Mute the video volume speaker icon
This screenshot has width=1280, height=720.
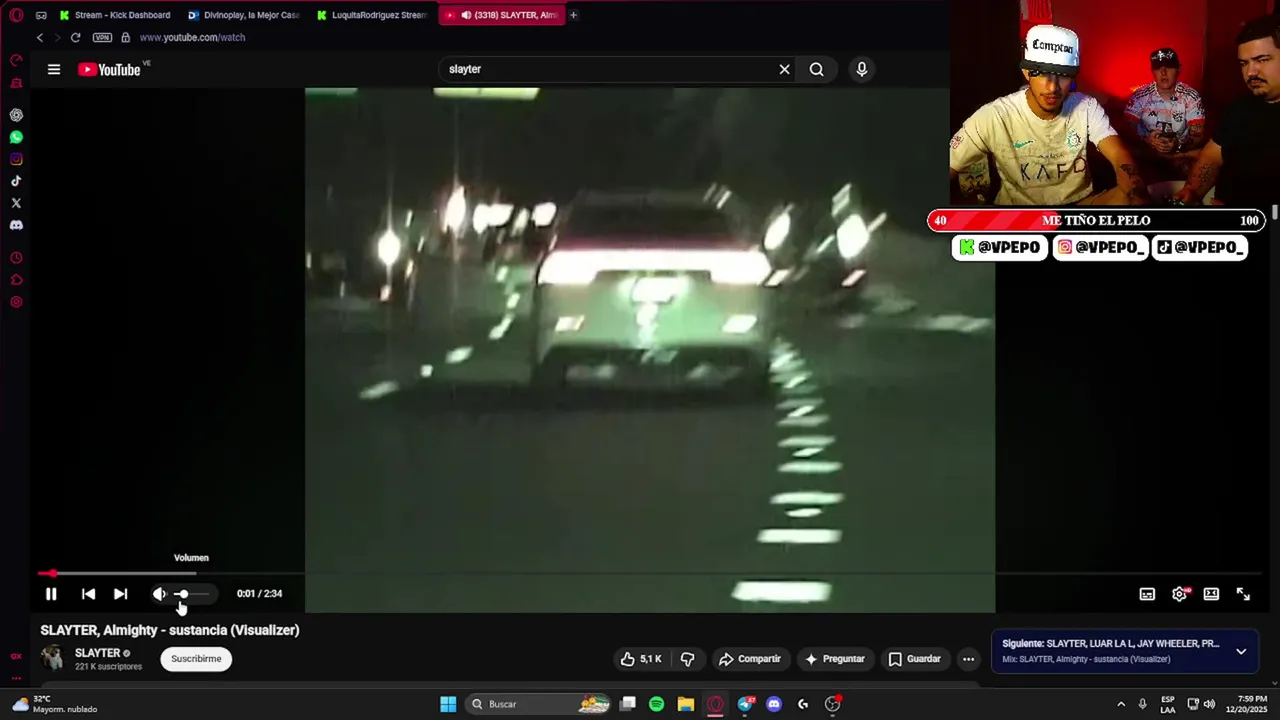coord(159,594)
